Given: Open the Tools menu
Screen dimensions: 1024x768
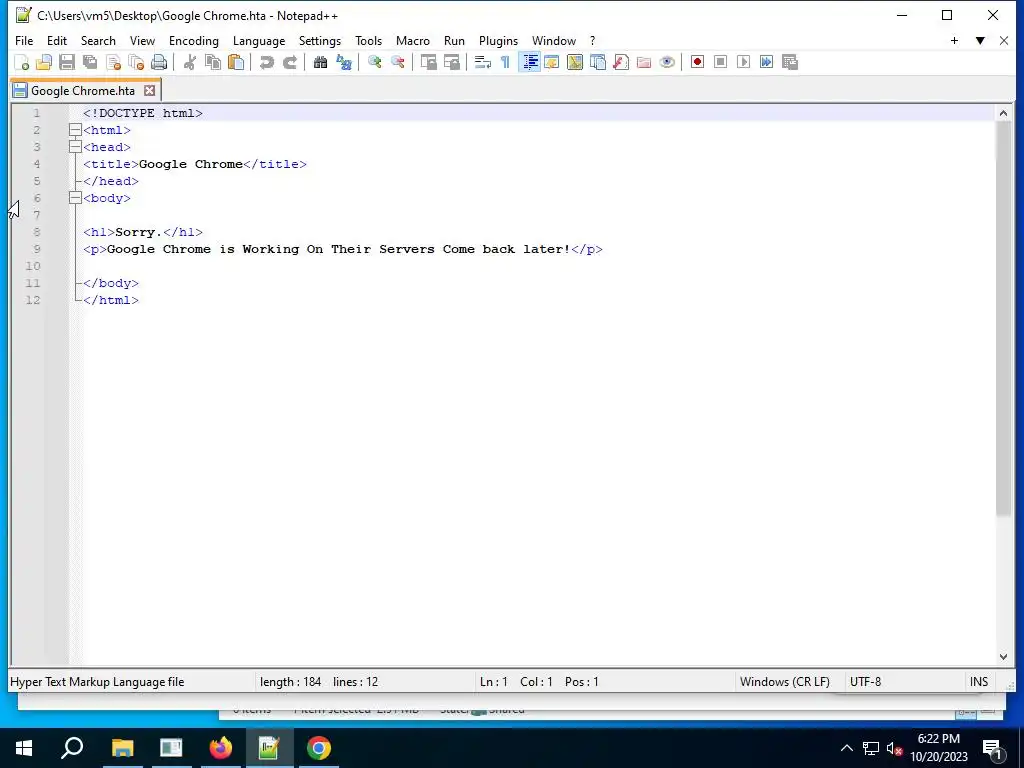Looking at the screenshot, I should (368, 40).
